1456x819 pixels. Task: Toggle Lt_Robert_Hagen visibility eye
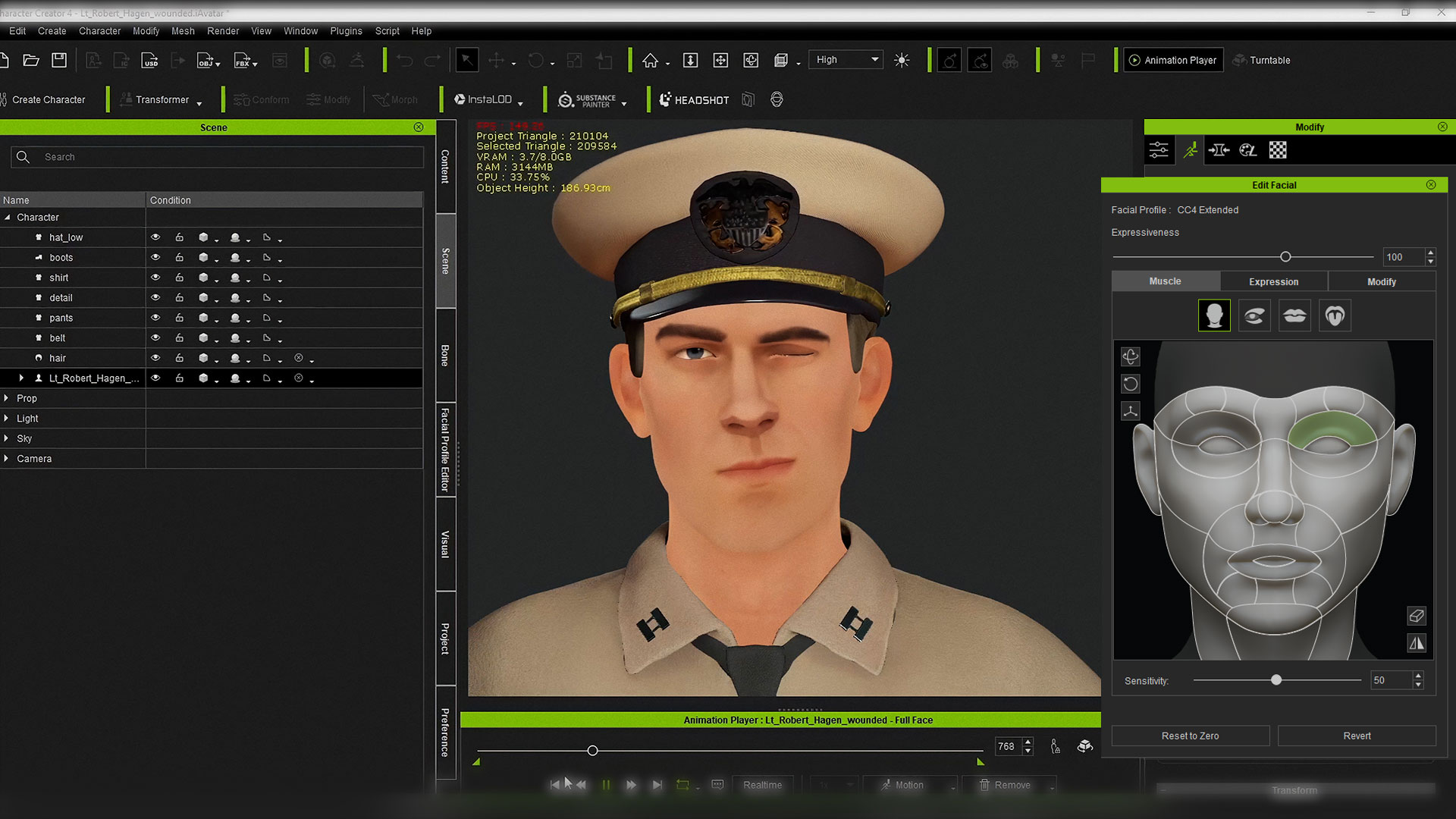tap(155, 378)
